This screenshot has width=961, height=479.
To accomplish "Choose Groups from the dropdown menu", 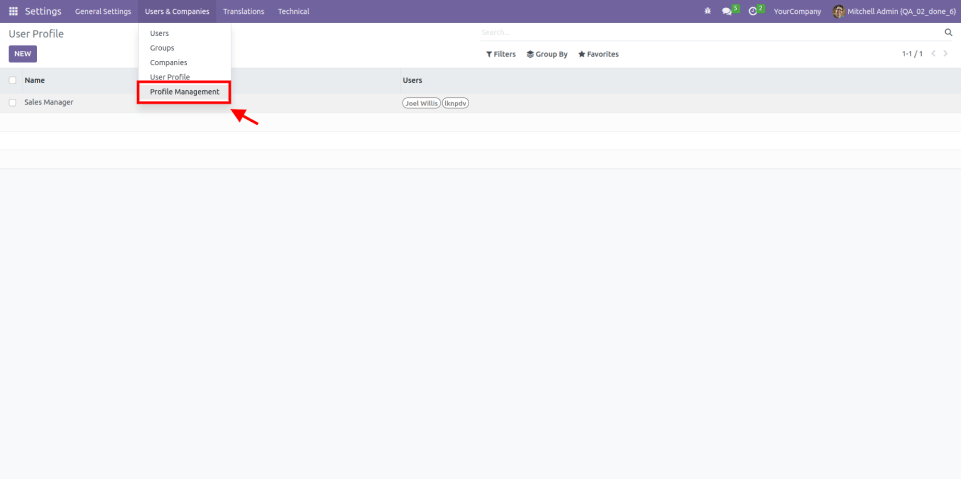I will 162,48.
